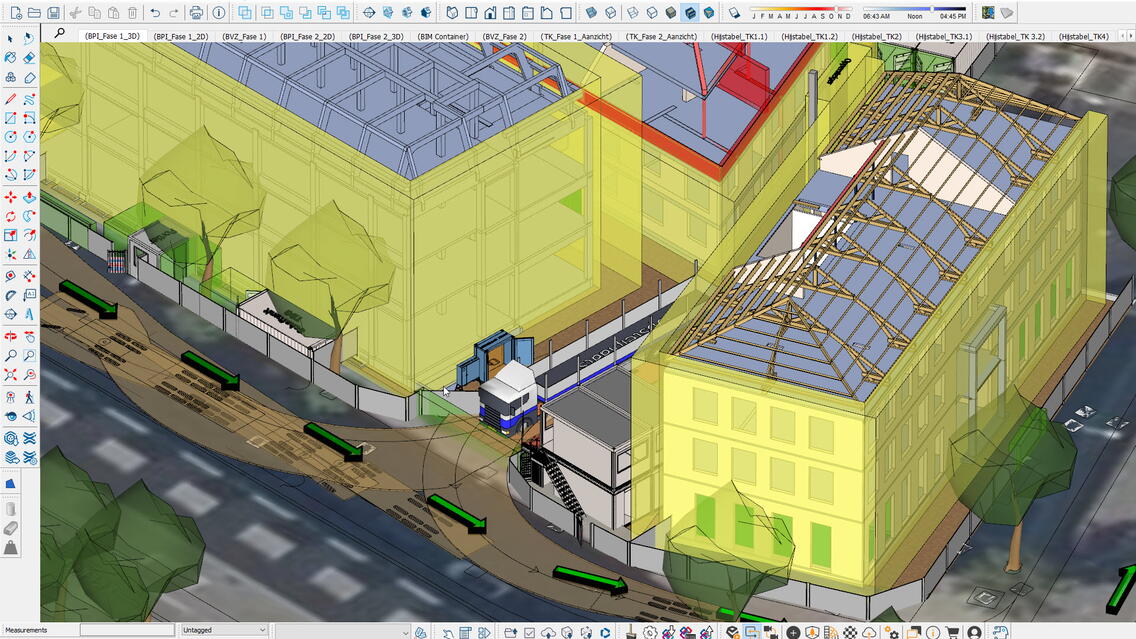This screenshot has width=1136, height=639.
Task: Open shopping cart icon in bottom toolbar
Action: [x=953, y=632]
